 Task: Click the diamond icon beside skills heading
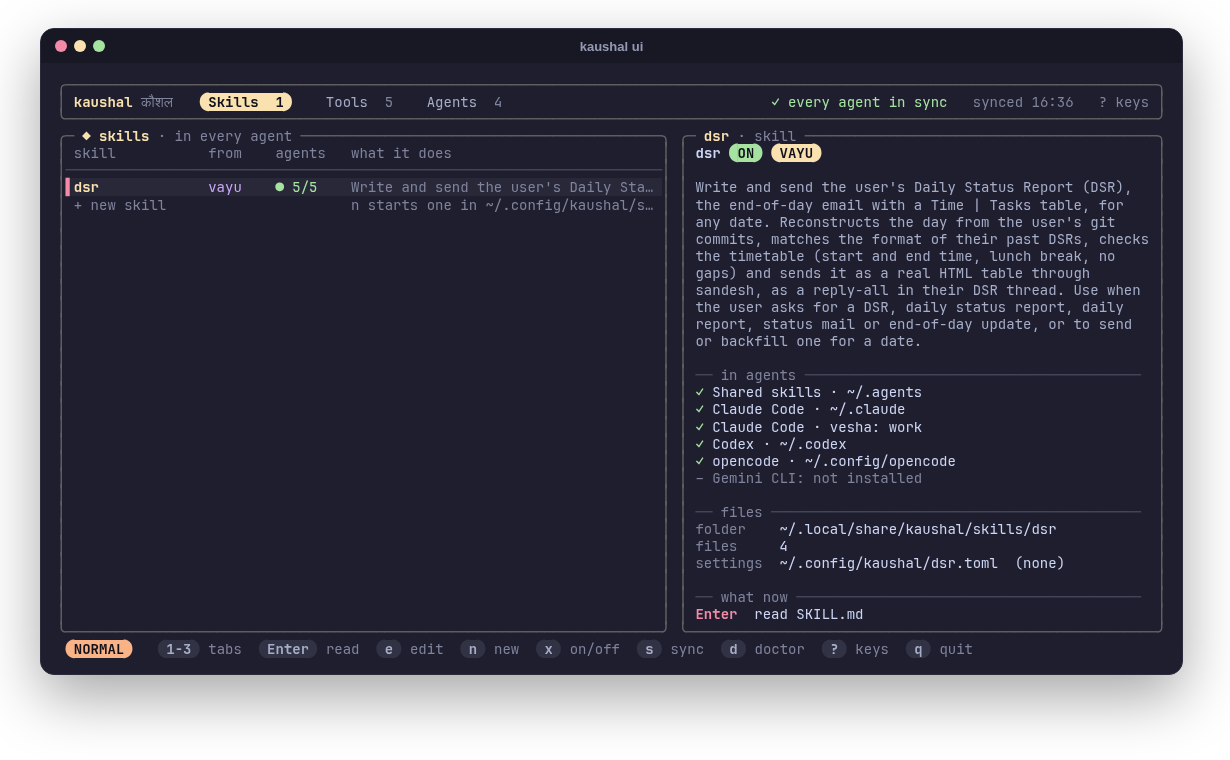tap(86, 135)
